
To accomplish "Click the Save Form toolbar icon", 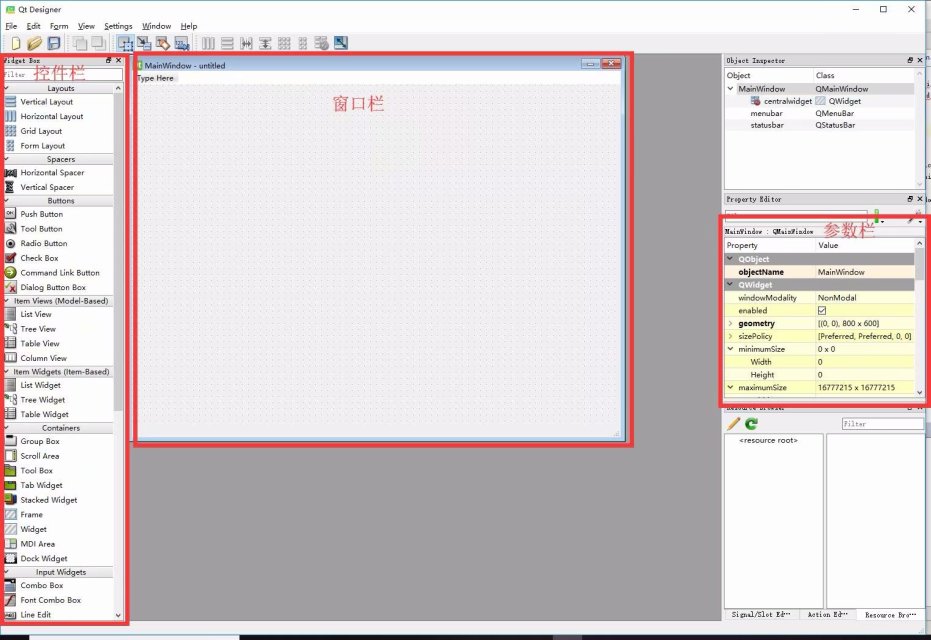I will click(x=53, y=43).
